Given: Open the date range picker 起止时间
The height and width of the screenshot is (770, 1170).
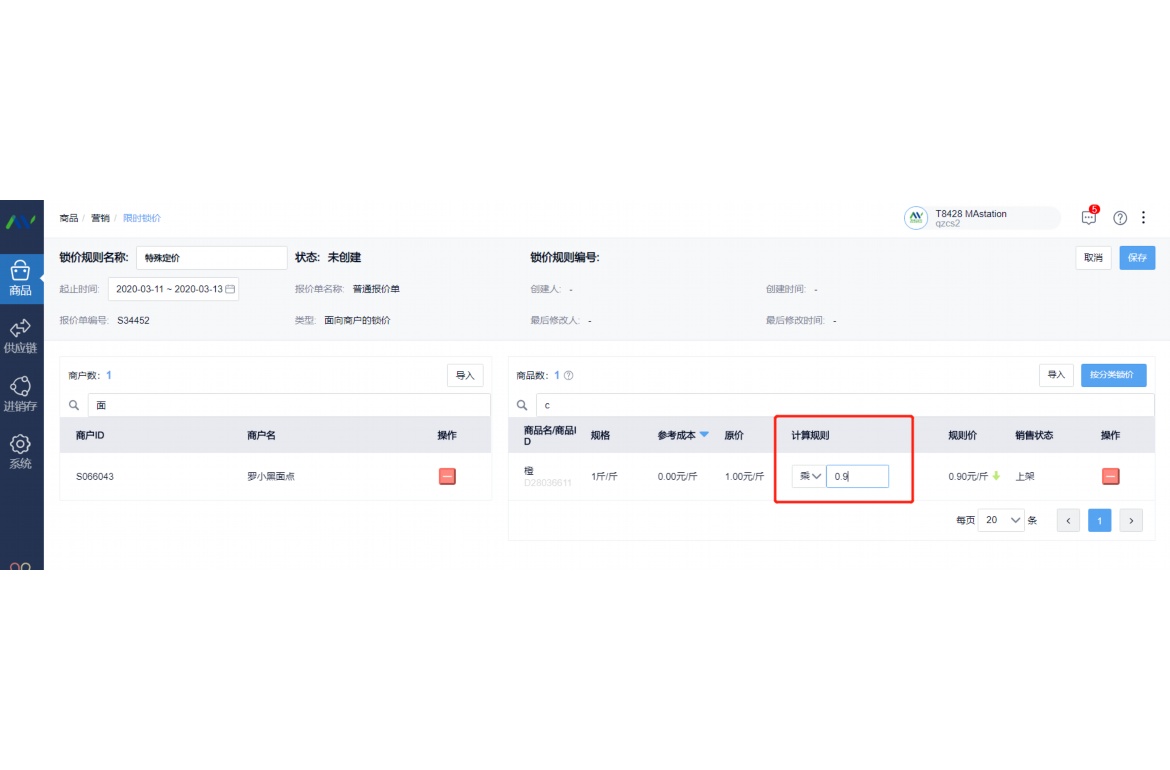Looking at the screenshot, I should click(174, 289).
